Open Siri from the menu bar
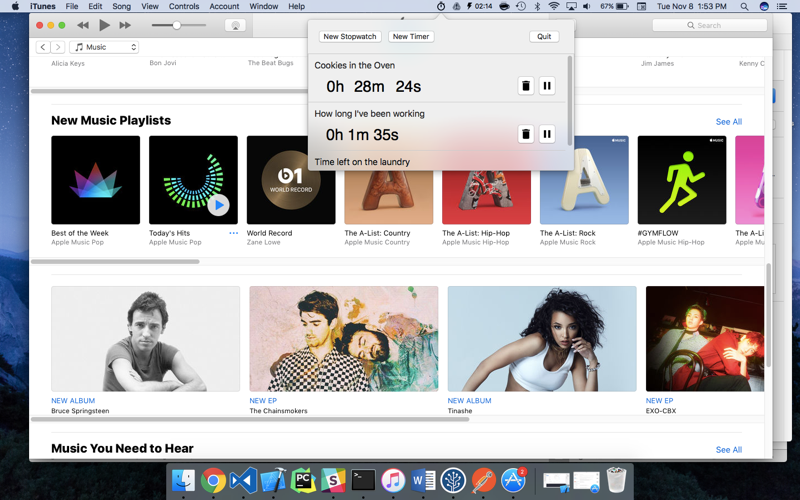This screenshot has height=500, width=800. click(764, 7)
